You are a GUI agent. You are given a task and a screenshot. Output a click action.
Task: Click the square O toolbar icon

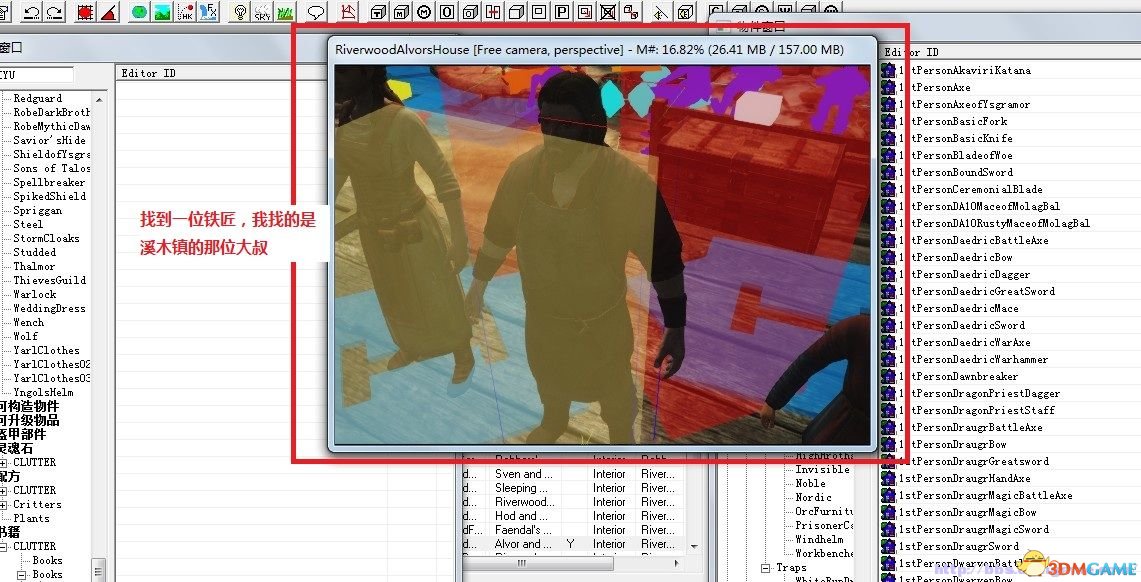coord(448,12)
